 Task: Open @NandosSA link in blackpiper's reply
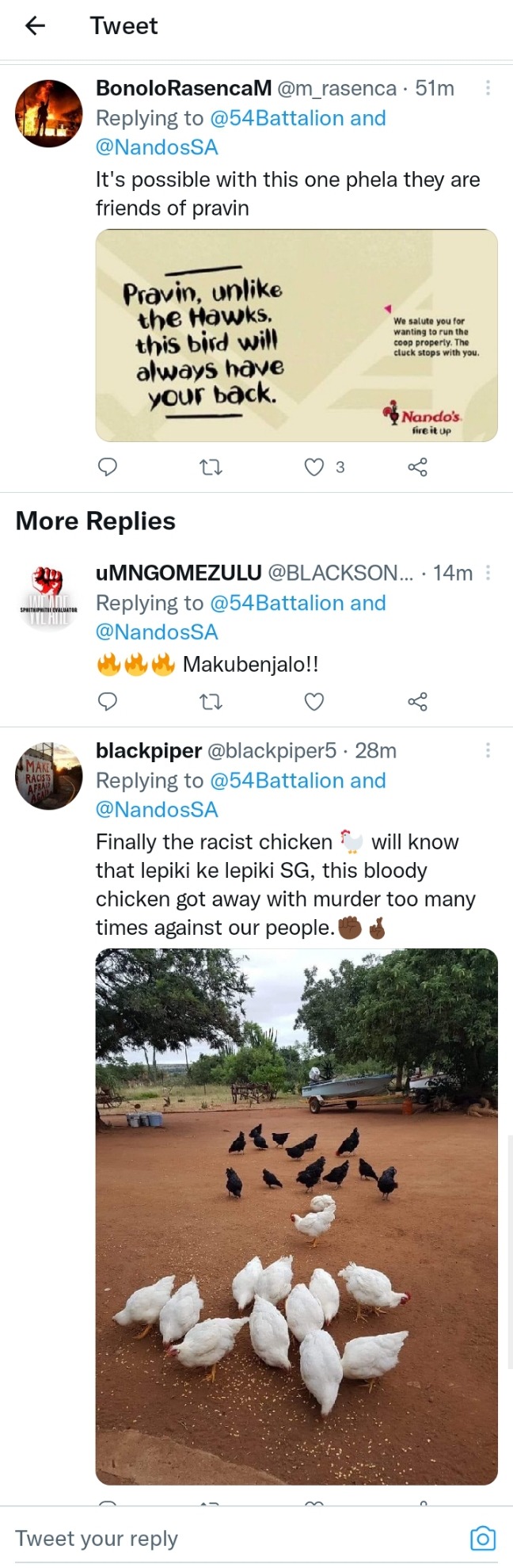157,809
